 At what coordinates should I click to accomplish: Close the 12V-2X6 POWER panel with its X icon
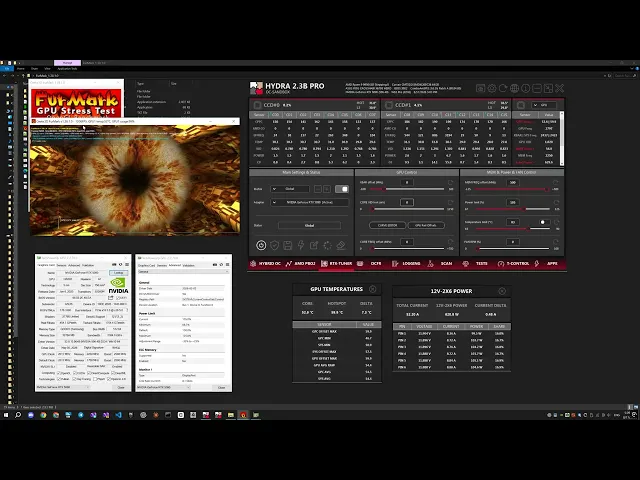(502, 291)
